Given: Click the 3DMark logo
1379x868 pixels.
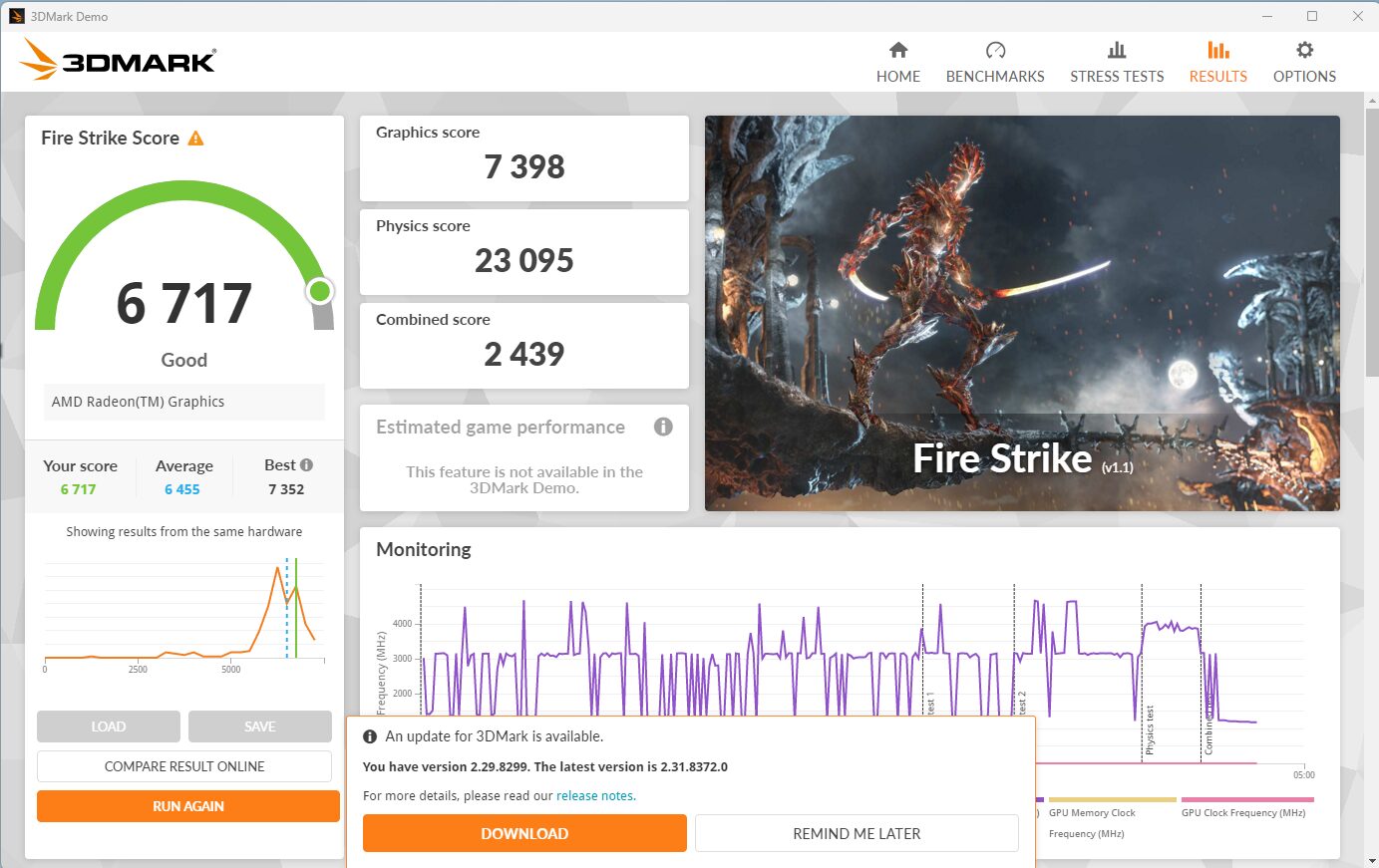Looking at the screenshot, I should tap(118, 60).
